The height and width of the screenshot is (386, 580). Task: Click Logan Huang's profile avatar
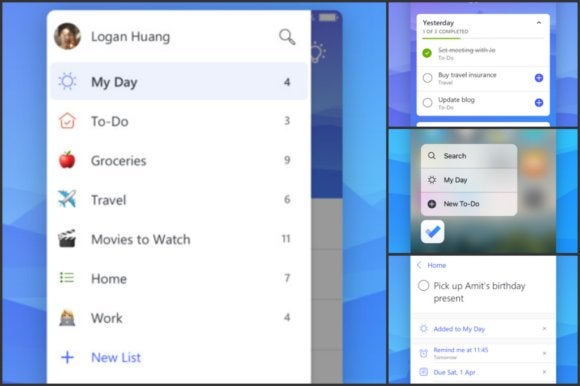click(67, 36)
